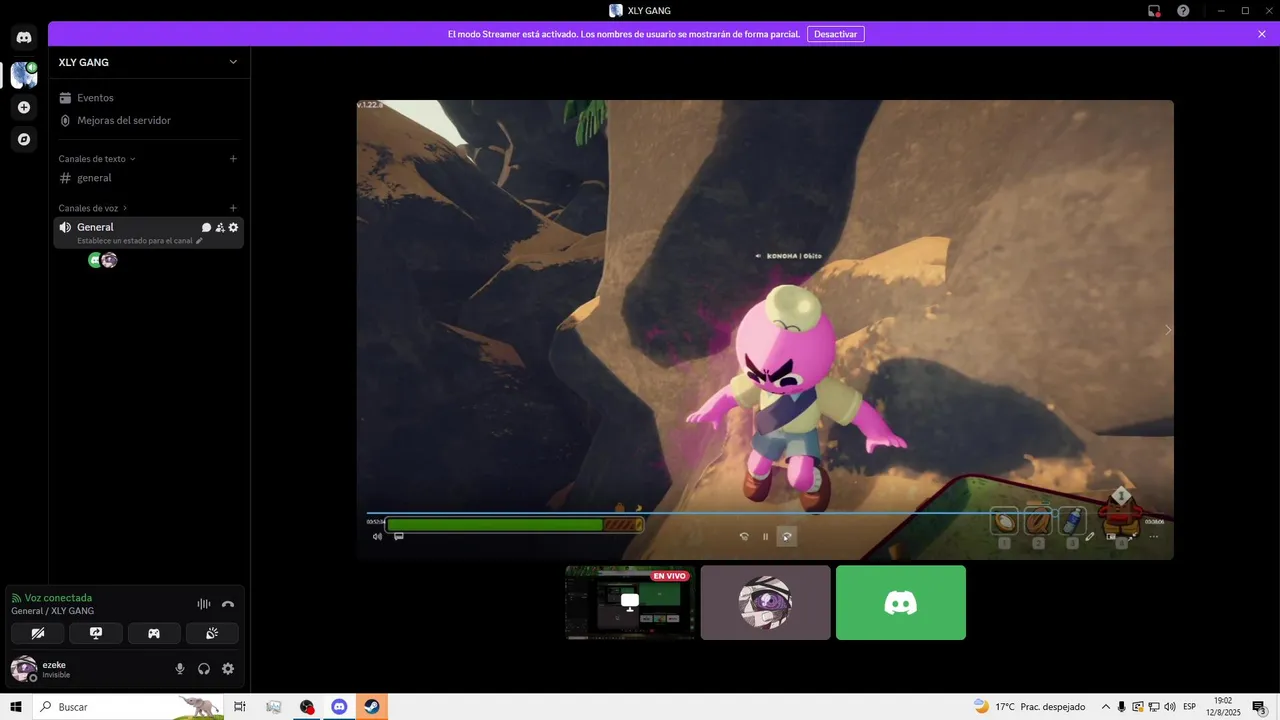Screen dimensions: 1280x720
Task: Click Desactivar to turn off Streamer mode
Action: (x=836, y=34)
